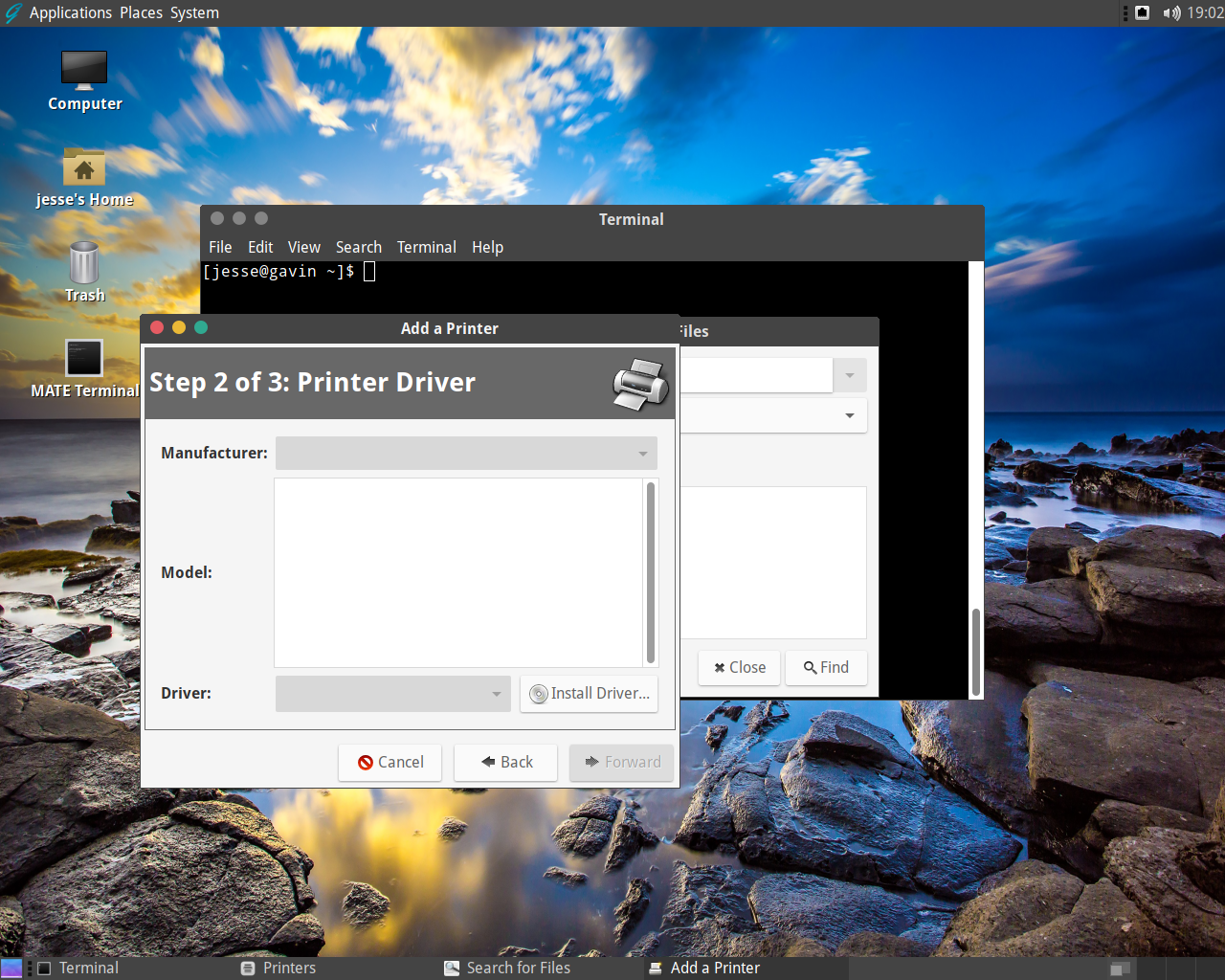Click inside the Model list box

[458, 572]
